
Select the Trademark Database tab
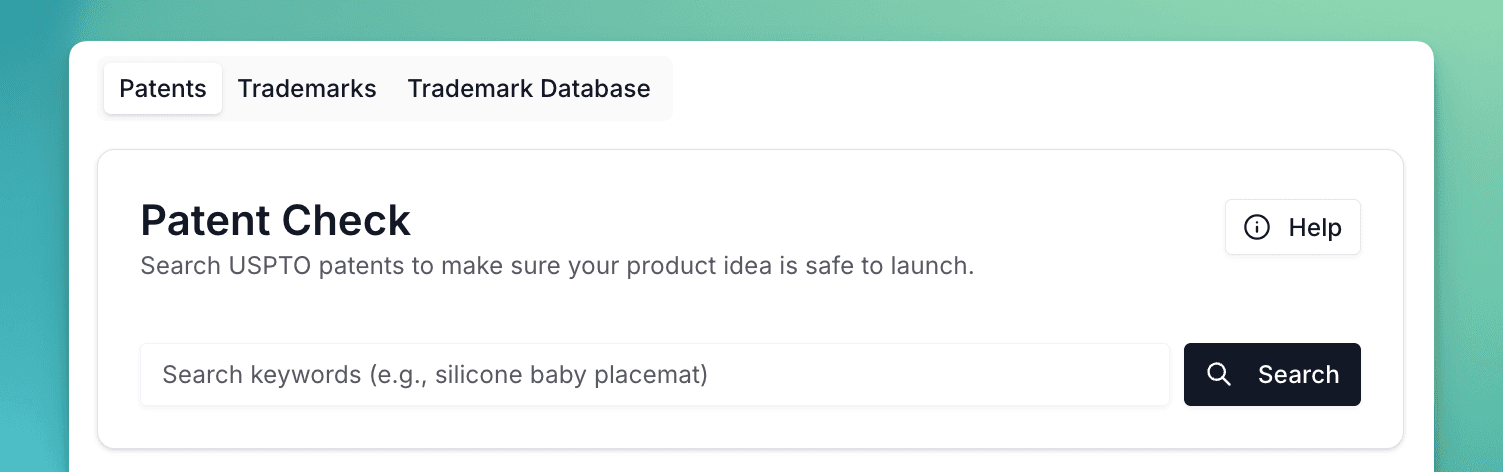tap(528, 89)
